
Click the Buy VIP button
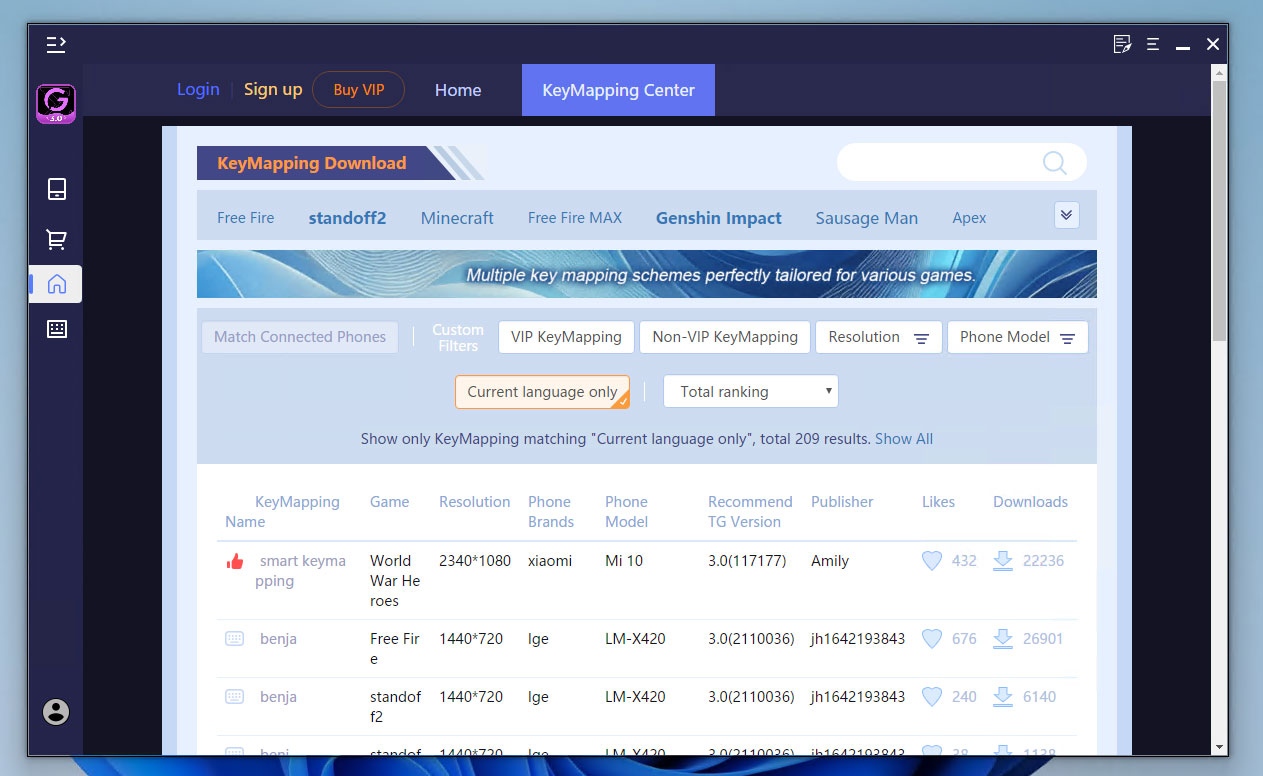(358, 90)
